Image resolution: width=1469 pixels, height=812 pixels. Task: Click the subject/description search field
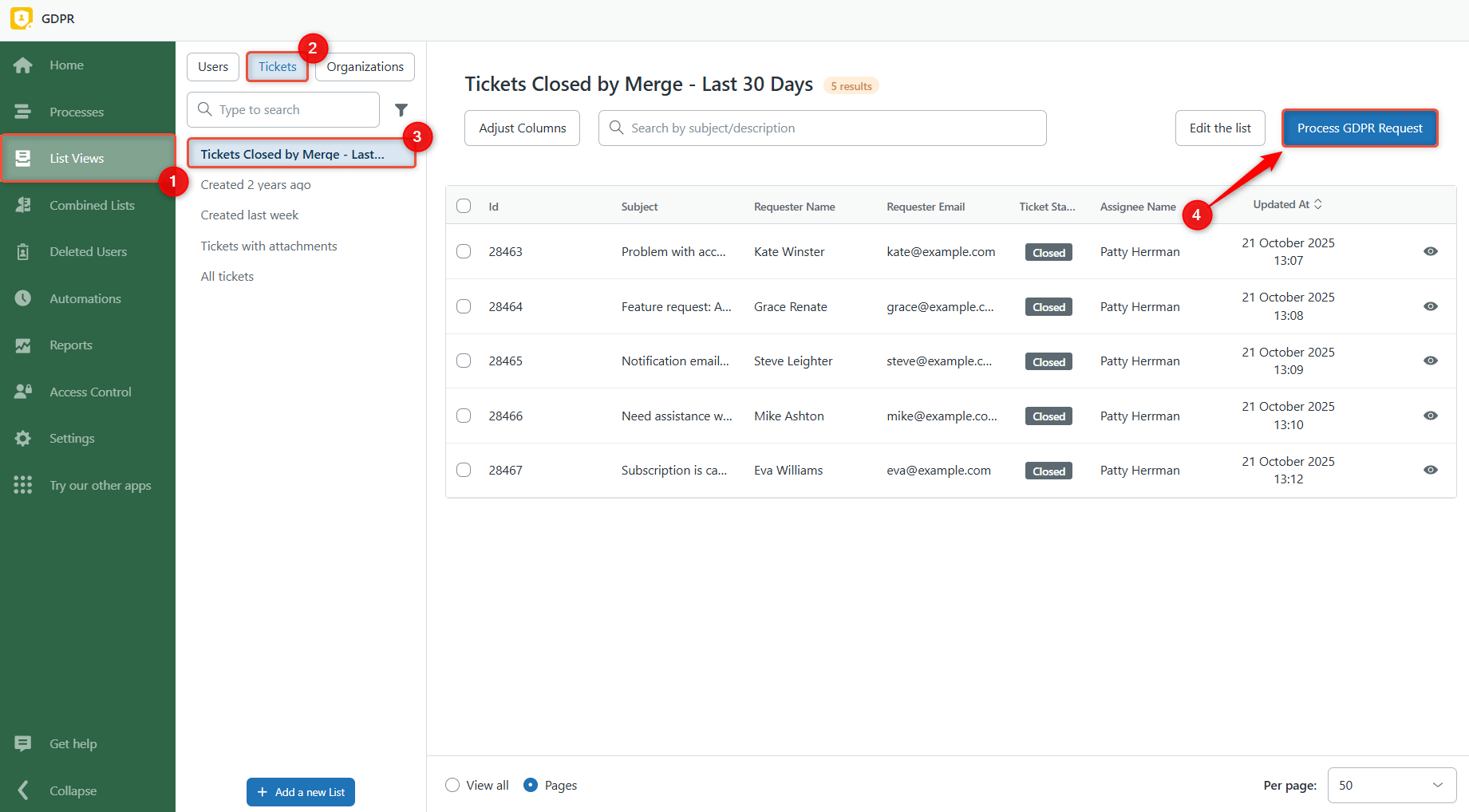click(822, 128)
